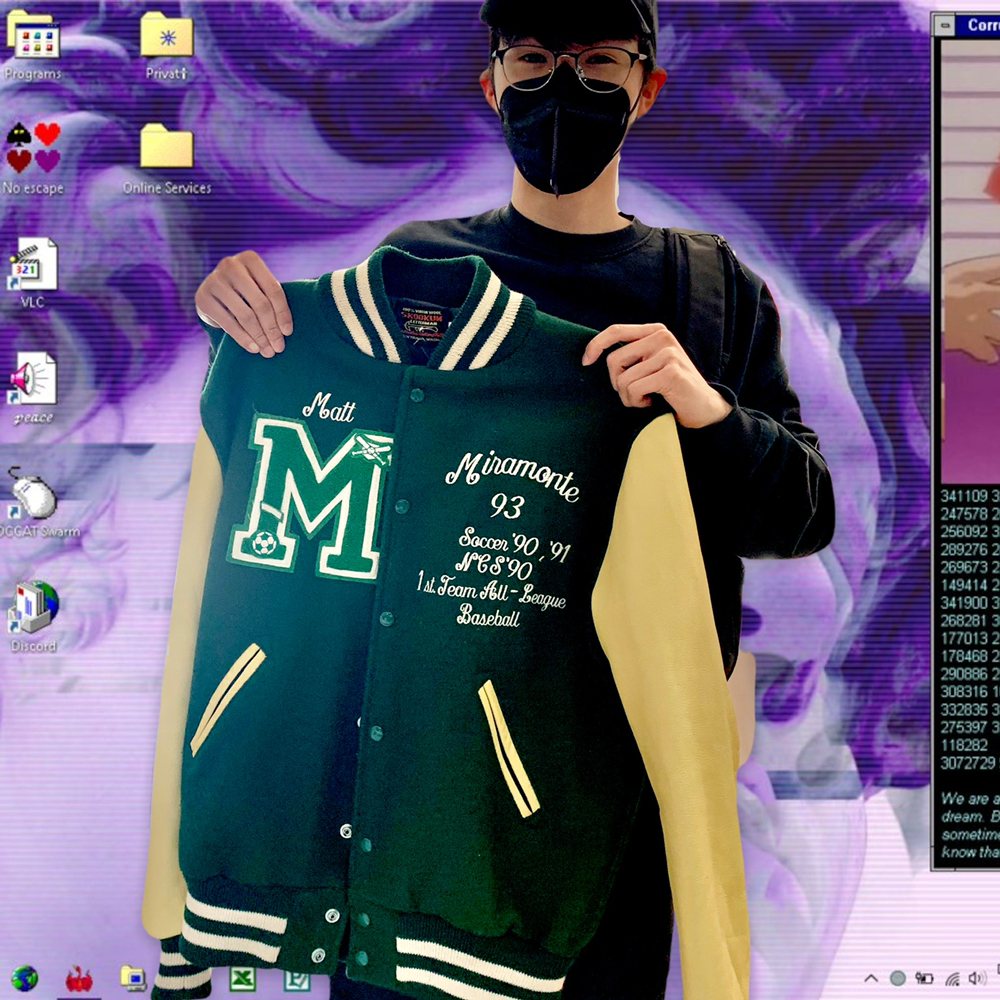
Task: Launch Excel from the taskbar
Action: (x=241, y=978)
